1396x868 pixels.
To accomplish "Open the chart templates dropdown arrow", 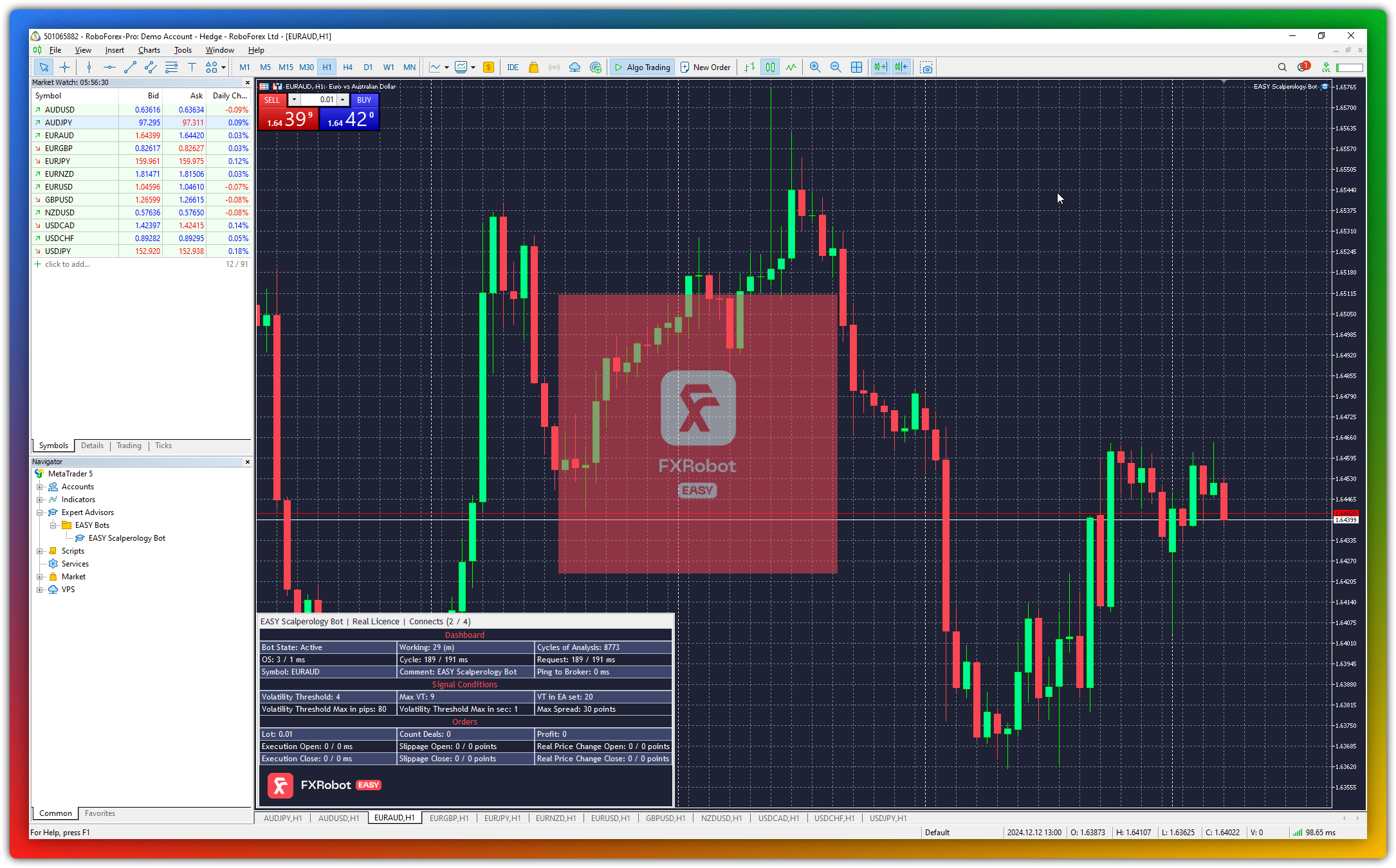I will (x=473, y=67).
